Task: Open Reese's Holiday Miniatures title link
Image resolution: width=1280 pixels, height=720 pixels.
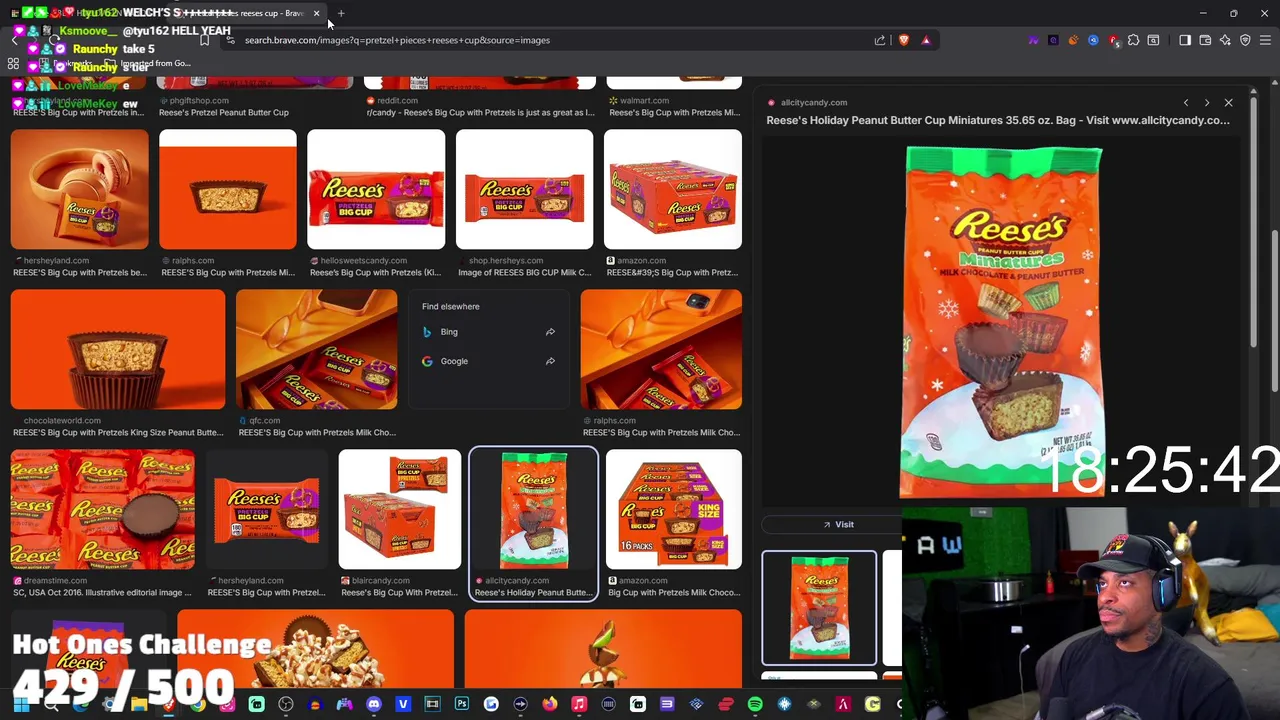Action: pyautogui.click(x=998, y=120)
